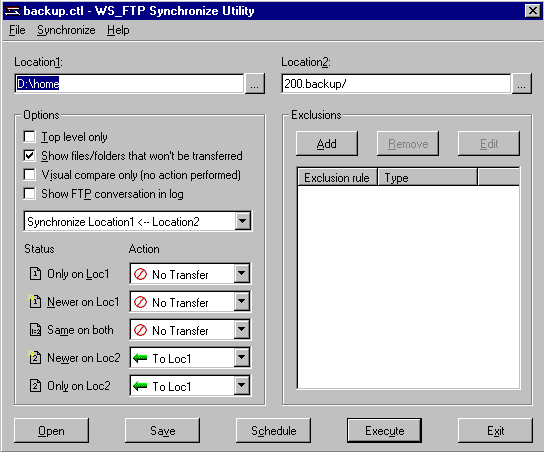Click the Newer on Loc2 file icon
This screenshot has height=452, width=544.
(34, 357)
